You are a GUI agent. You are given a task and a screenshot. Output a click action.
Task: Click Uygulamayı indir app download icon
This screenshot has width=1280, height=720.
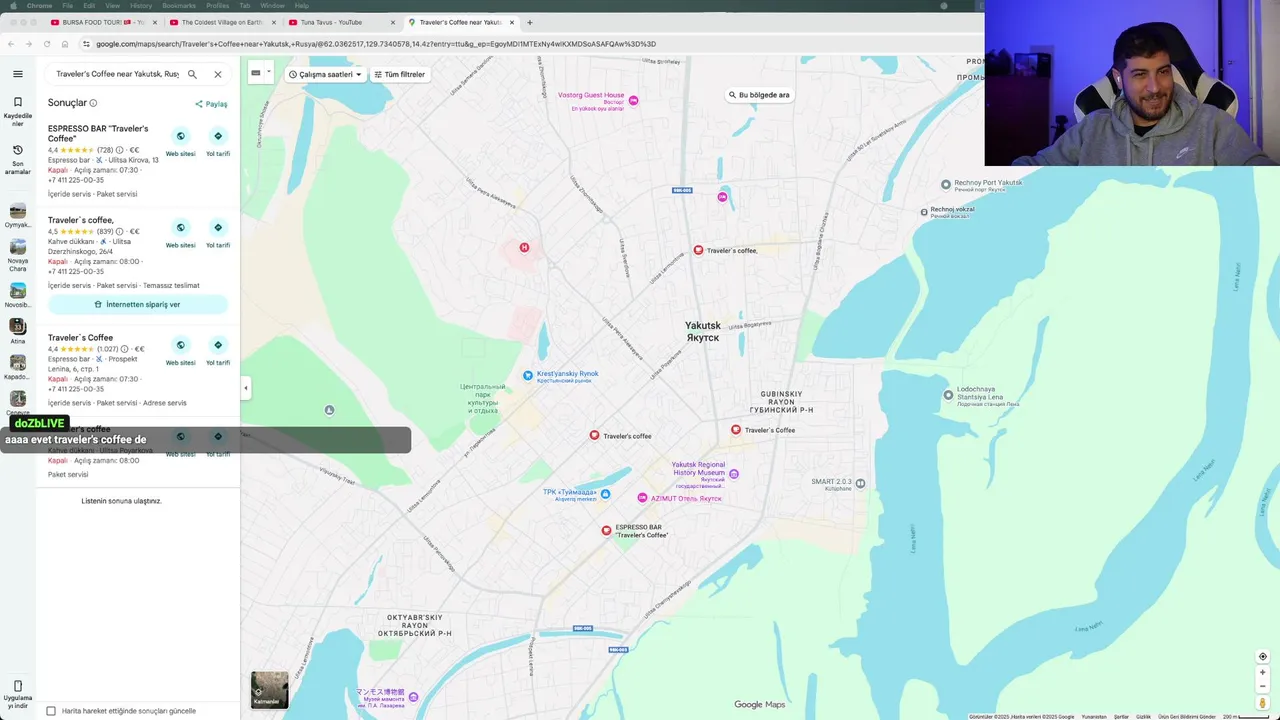pyautogui.click(x=17, y=688)
